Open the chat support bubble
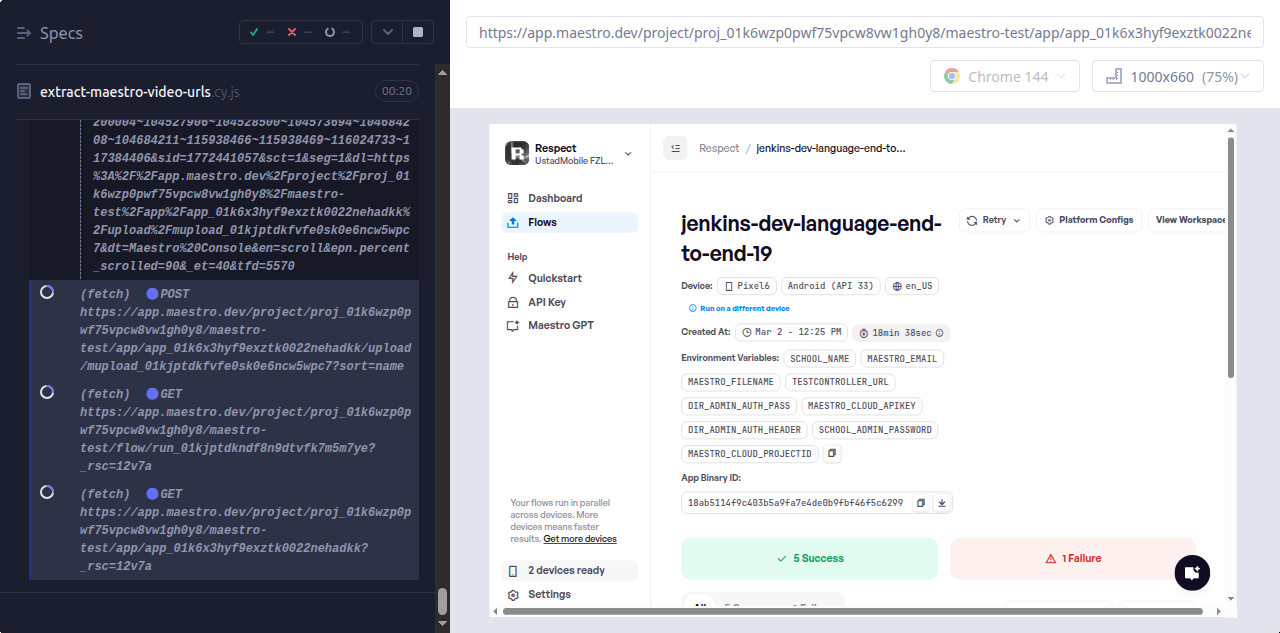 1191,573
